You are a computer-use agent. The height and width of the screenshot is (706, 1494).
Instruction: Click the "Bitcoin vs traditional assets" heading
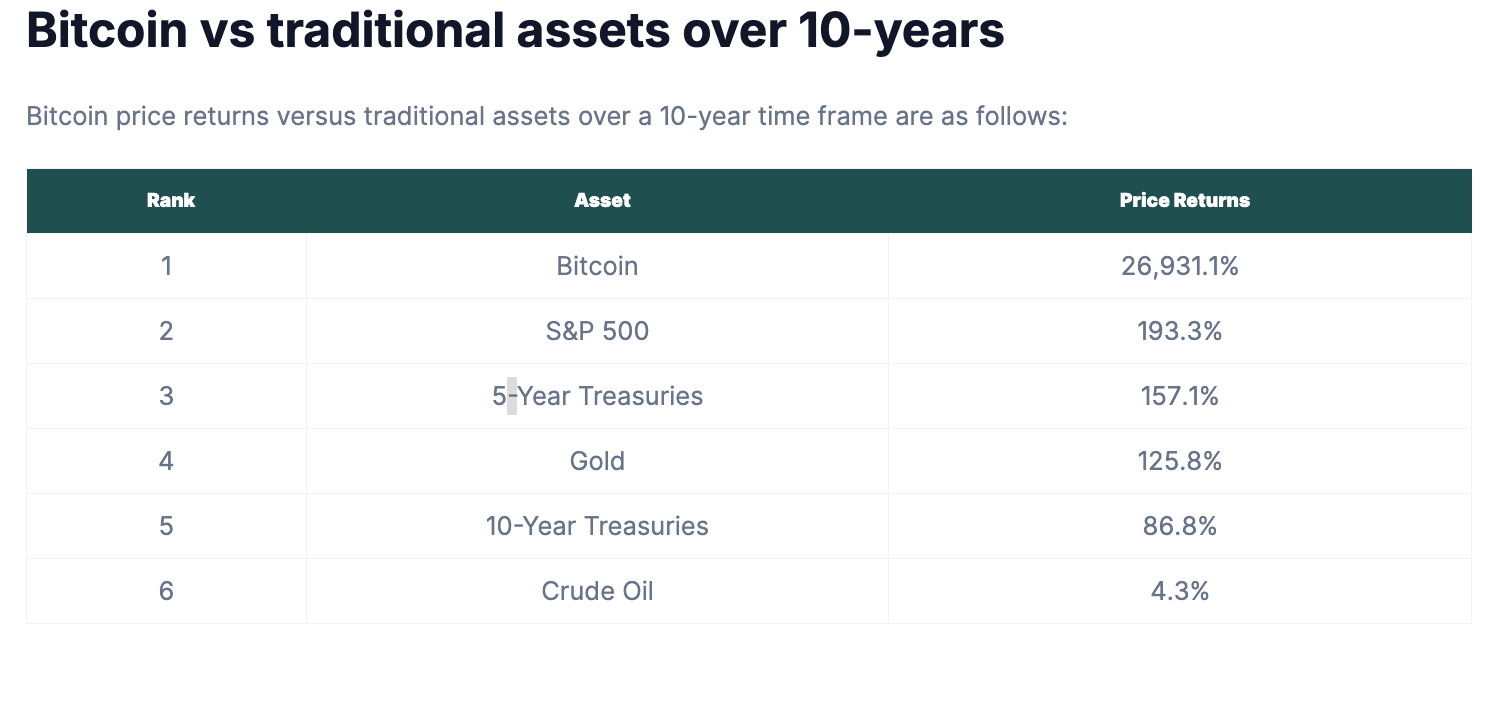pos(515,31)
